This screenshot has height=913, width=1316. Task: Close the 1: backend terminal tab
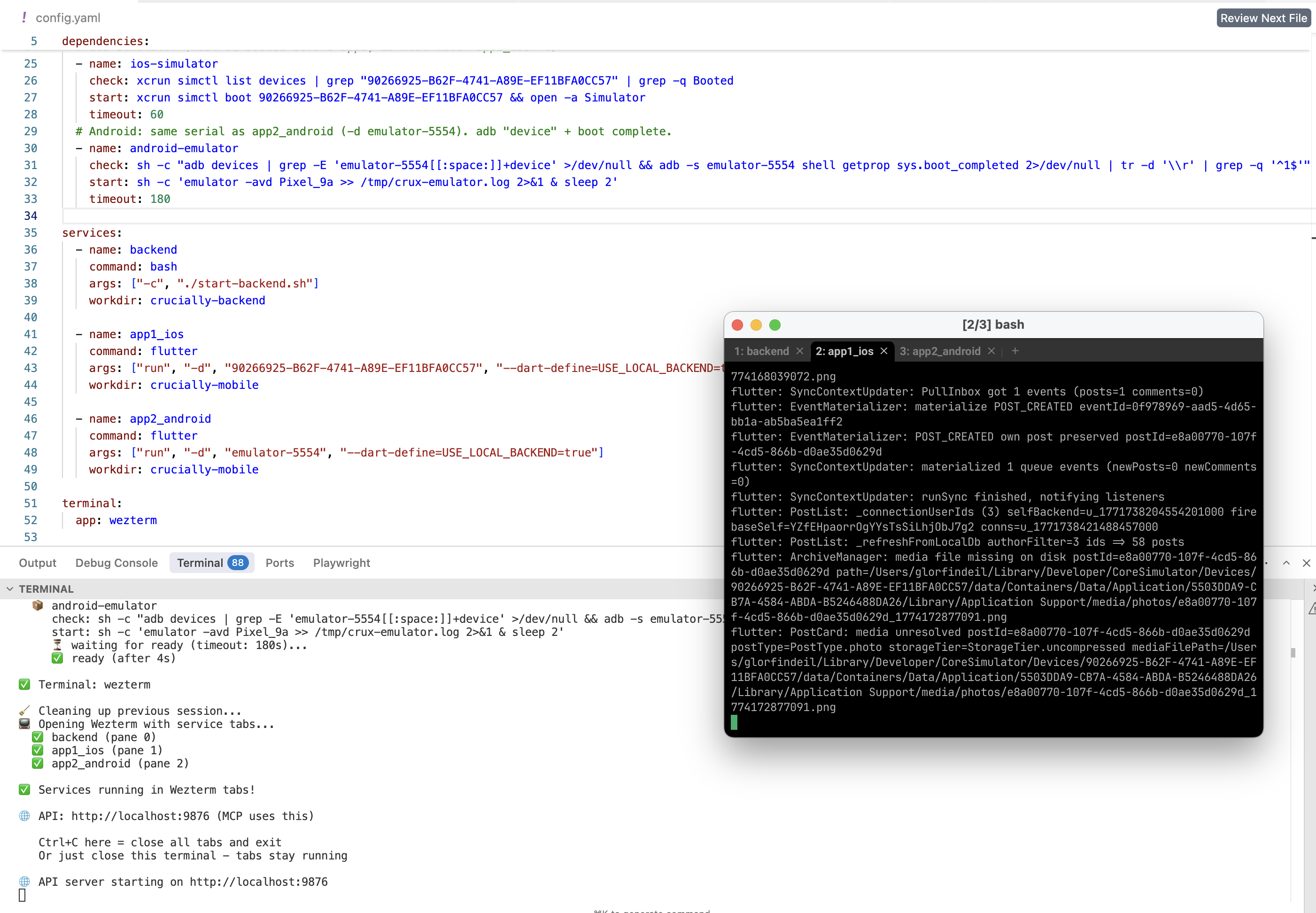click(x=799, y=351)
